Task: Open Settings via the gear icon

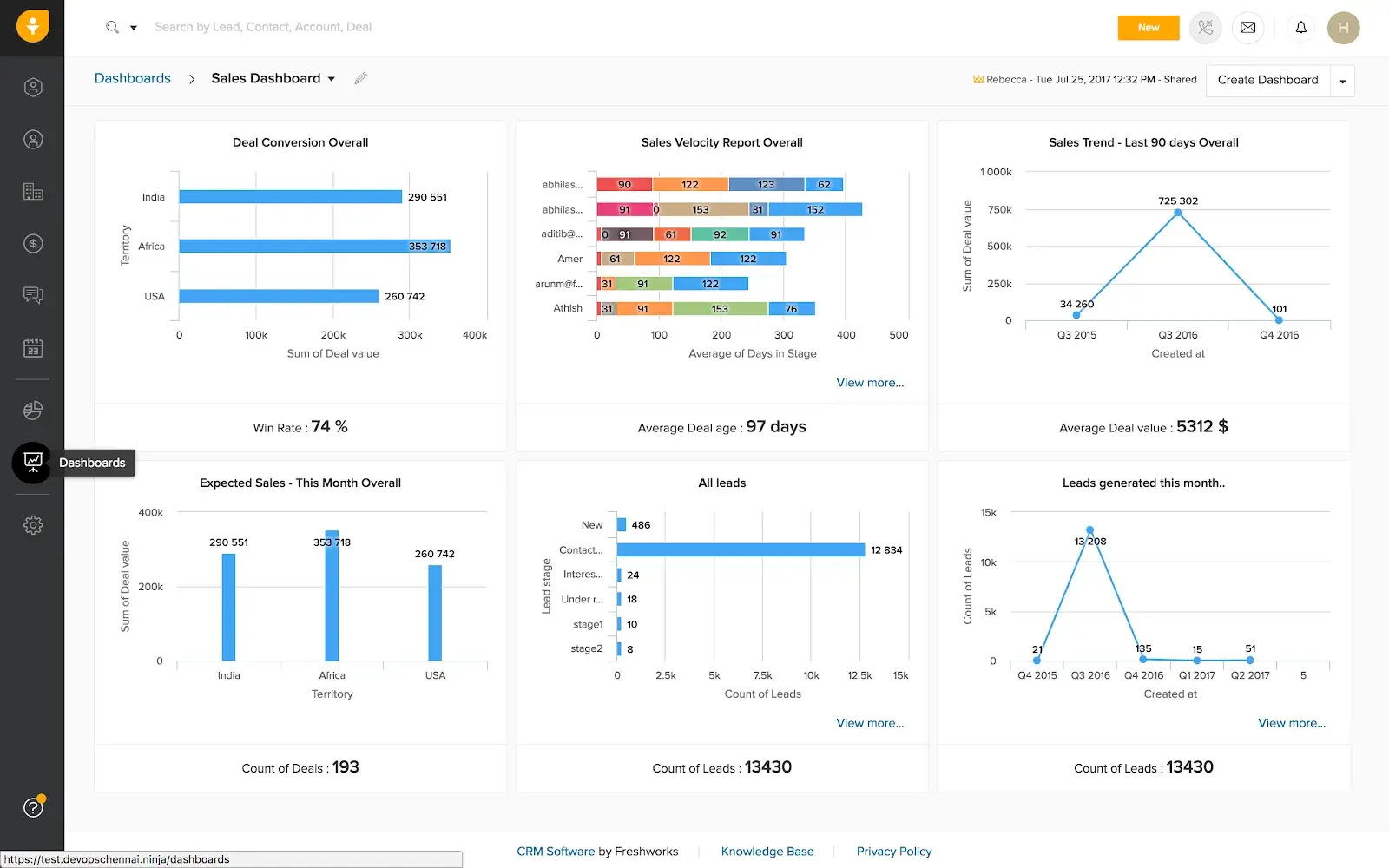Action: click(32, 524)
